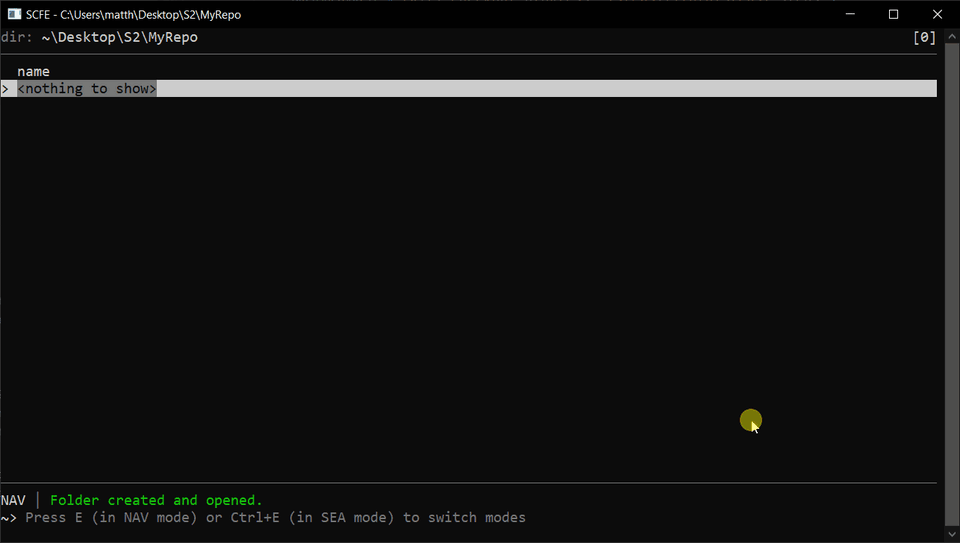
Task: Maximize the SCFE window
Action: (x=893, y=14)
